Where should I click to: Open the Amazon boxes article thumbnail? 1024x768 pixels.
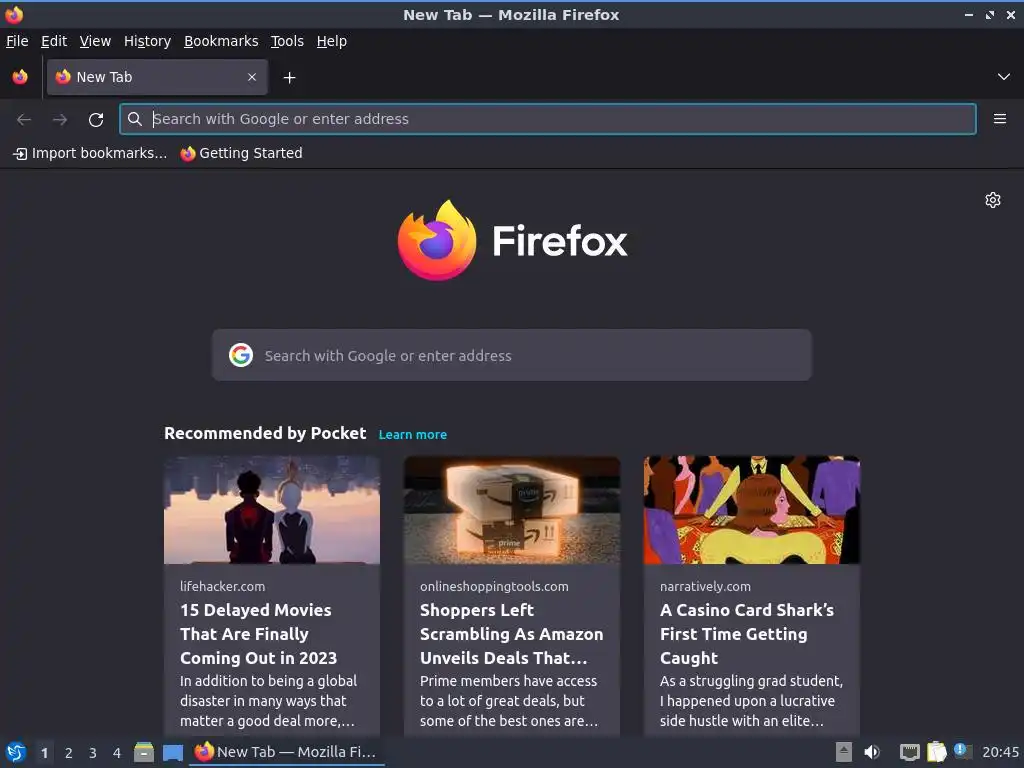[x=512, y=510]
